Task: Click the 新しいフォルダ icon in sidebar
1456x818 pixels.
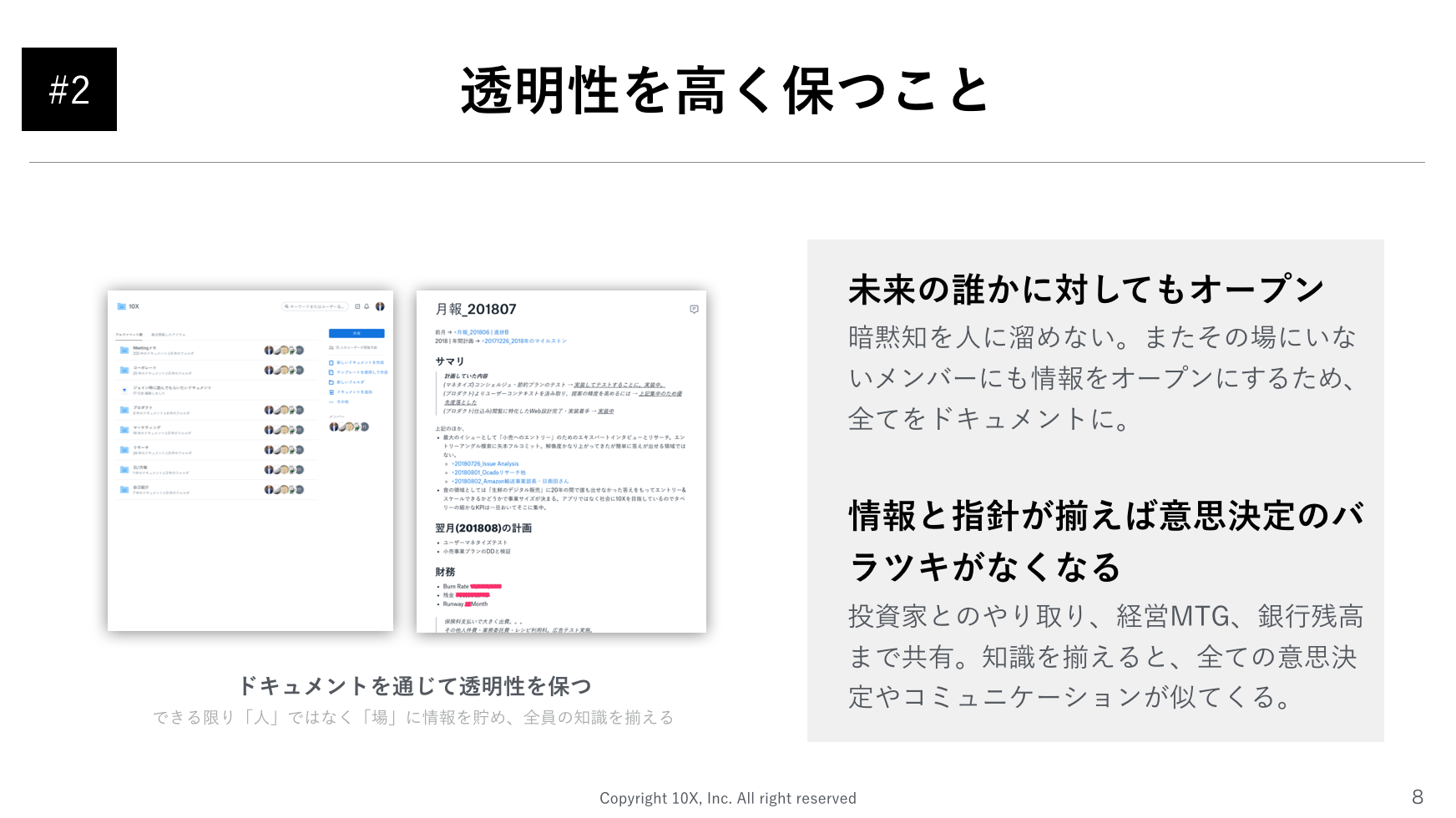Action: click(x=331, y=382)
